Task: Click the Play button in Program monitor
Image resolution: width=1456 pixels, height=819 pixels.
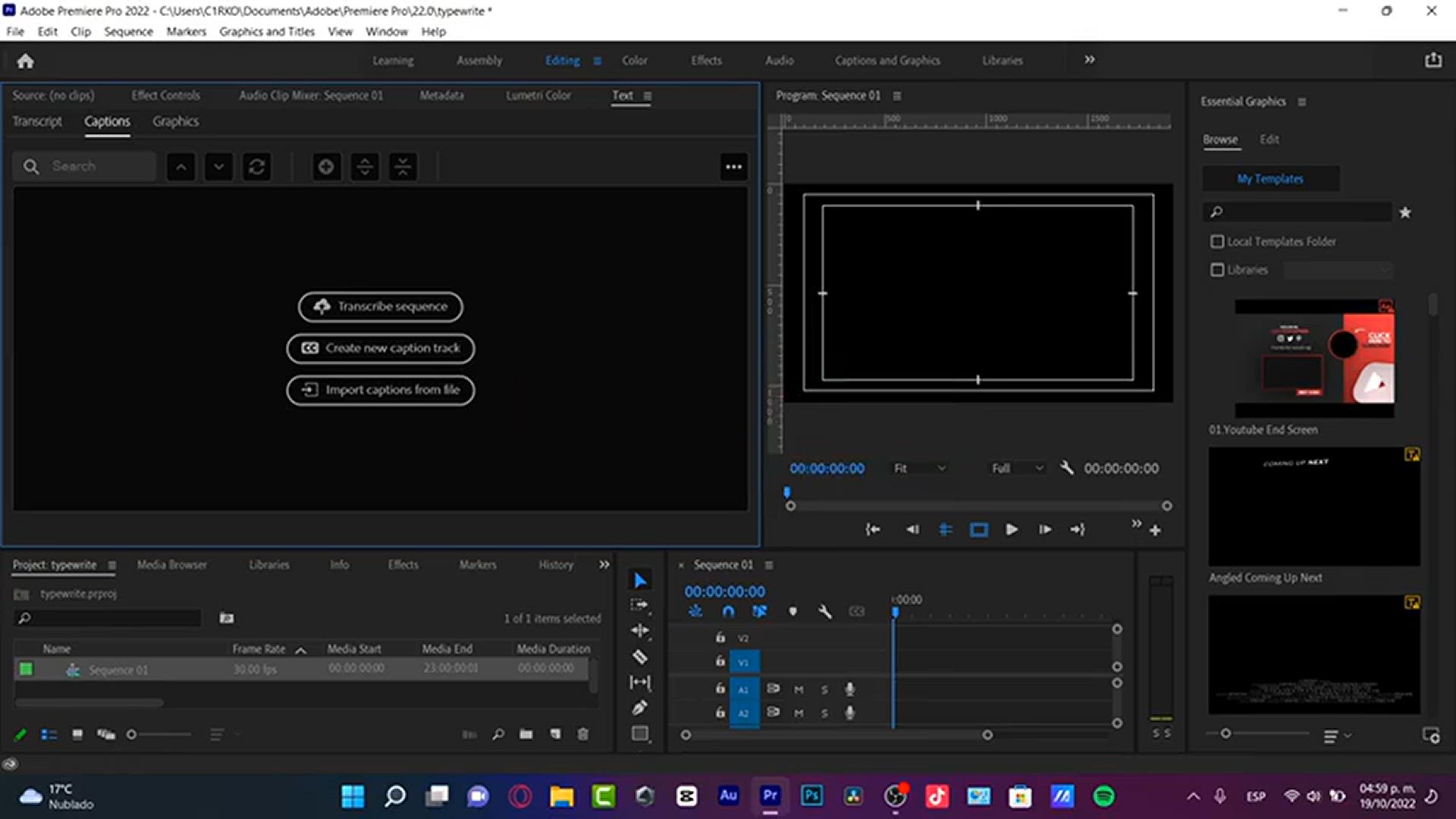Action: point(1011,529)
